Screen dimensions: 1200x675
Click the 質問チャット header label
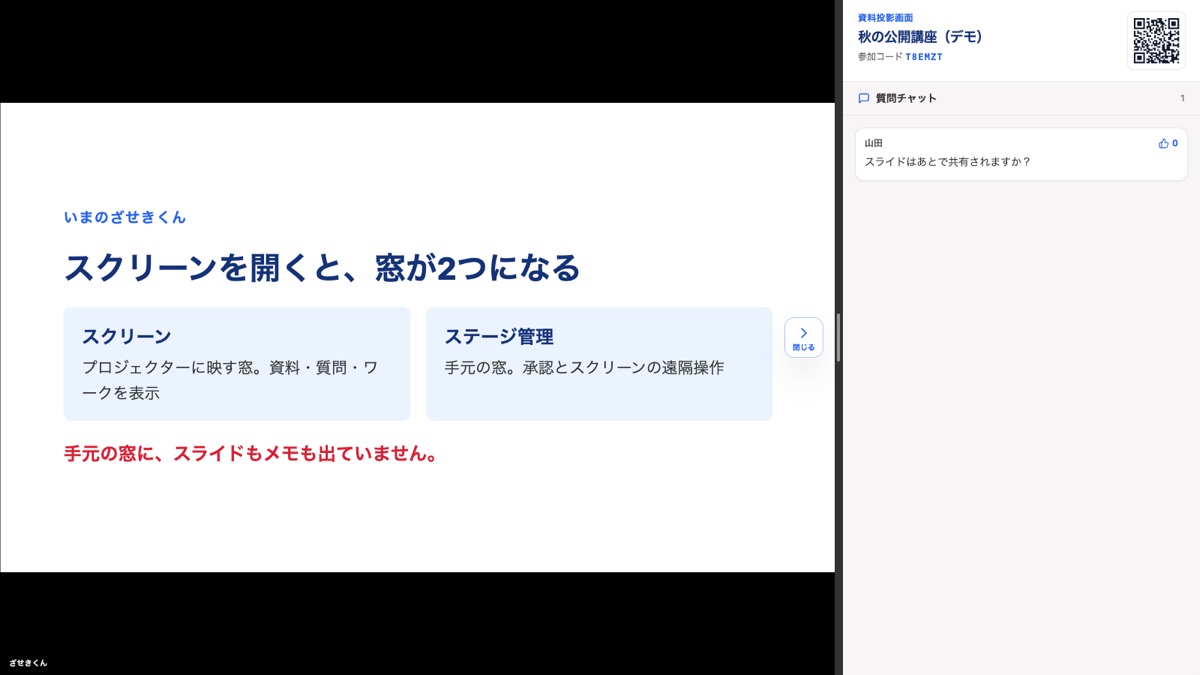tap(906, 98)
